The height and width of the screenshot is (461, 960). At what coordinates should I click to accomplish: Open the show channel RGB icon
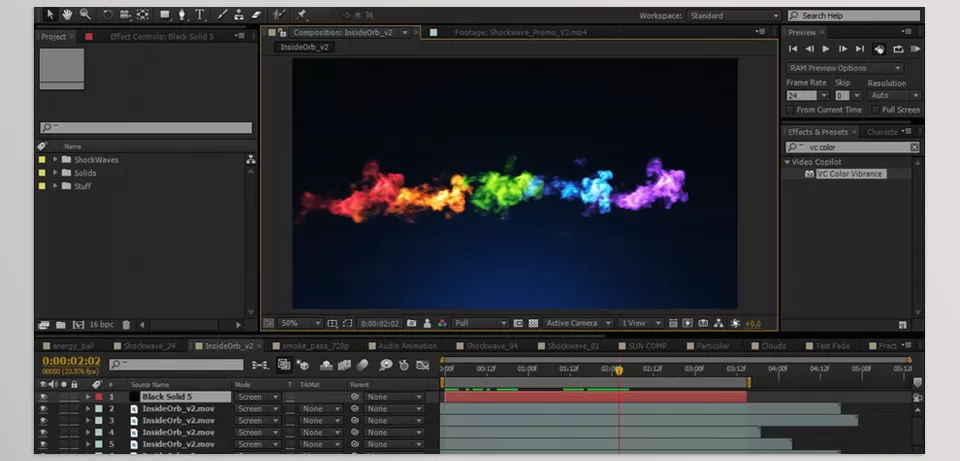coord(442,323)
